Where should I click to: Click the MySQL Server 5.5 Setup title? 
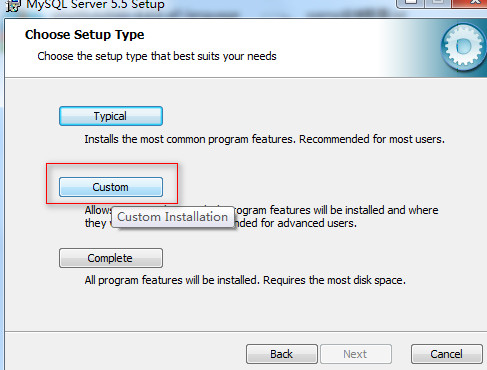click(95, 5)
